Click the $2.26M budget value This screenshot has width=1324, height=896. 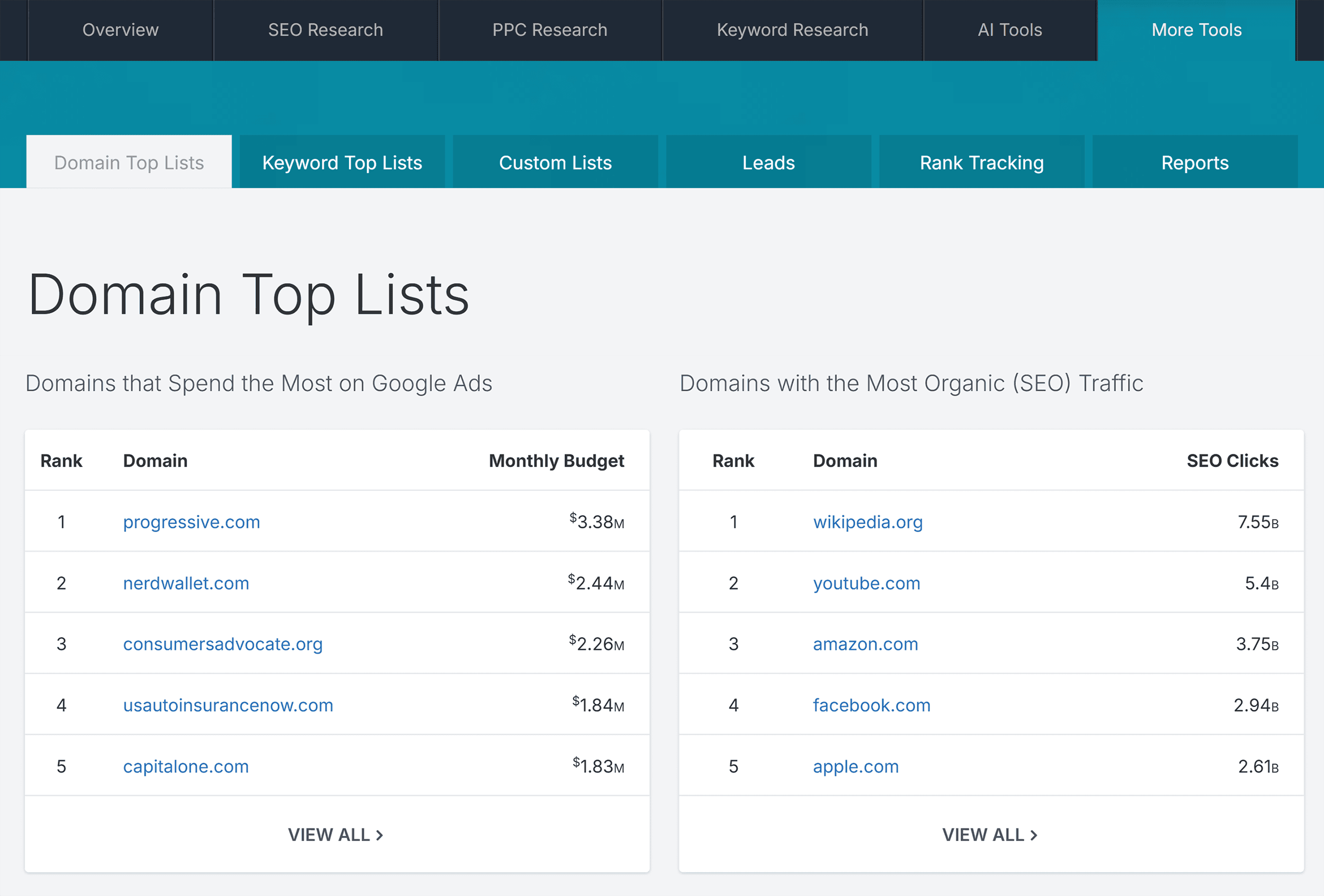(596, 643)
